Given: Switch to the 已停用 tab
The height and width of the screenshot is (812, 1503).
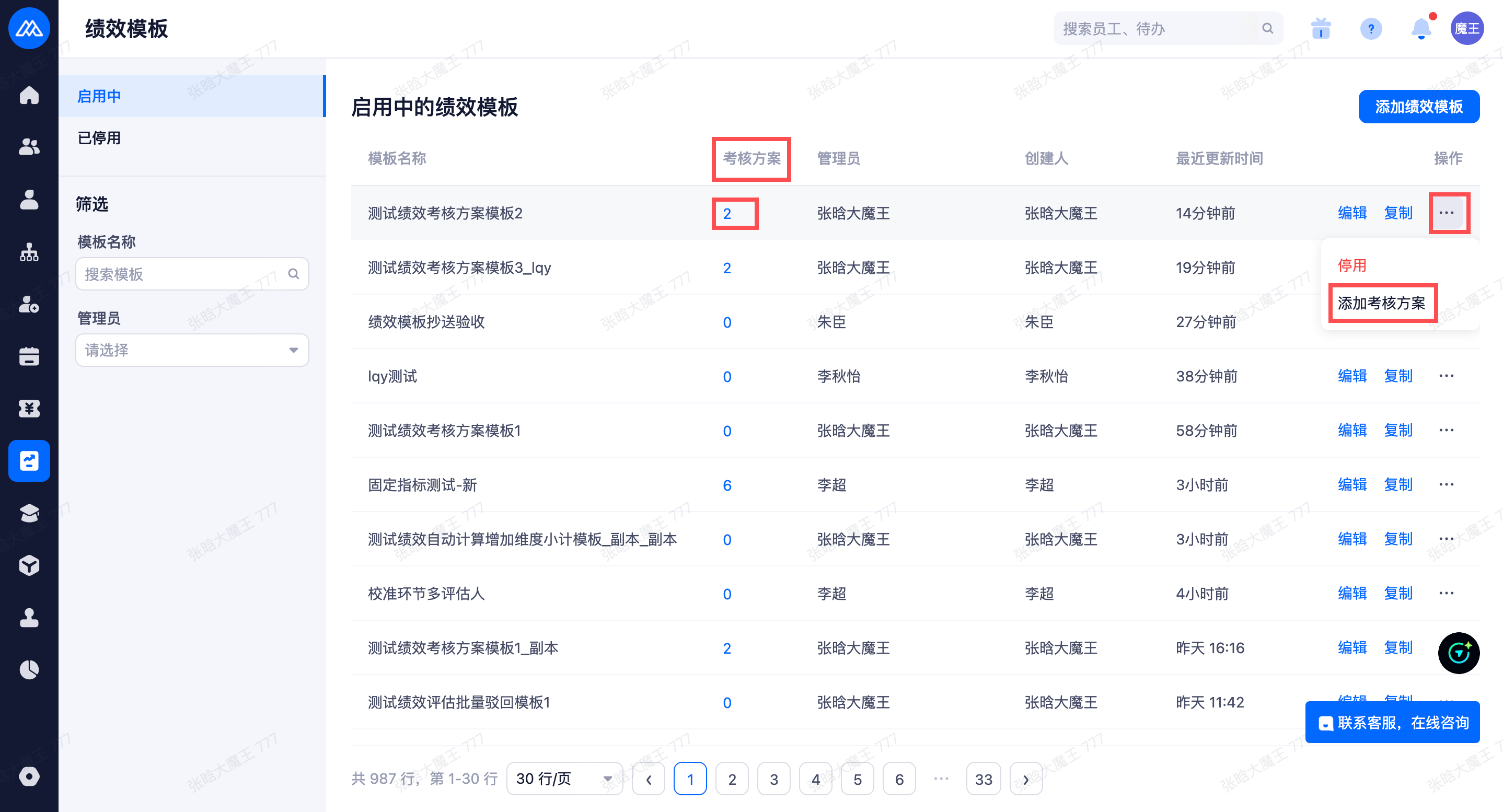Looking at the screenshot, I should pyautogui.click(x=99, y=138).
